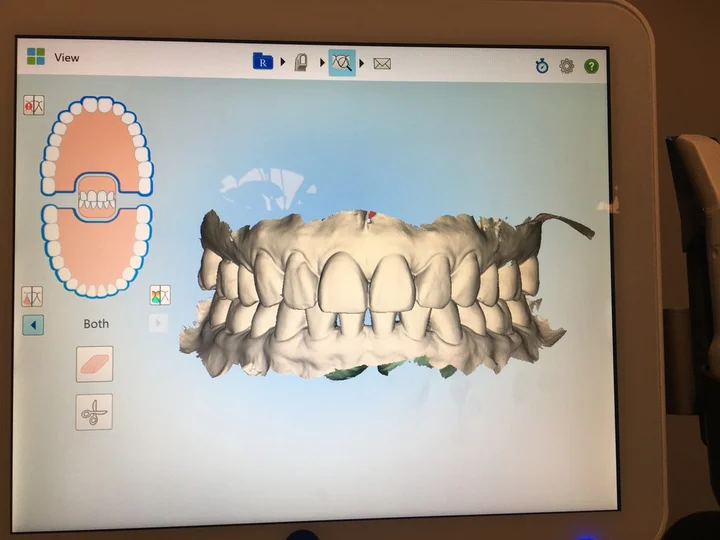Click the previous arrow left of Both
The width and height of the screenshot is (720, 540).
[x=33, y=324]
